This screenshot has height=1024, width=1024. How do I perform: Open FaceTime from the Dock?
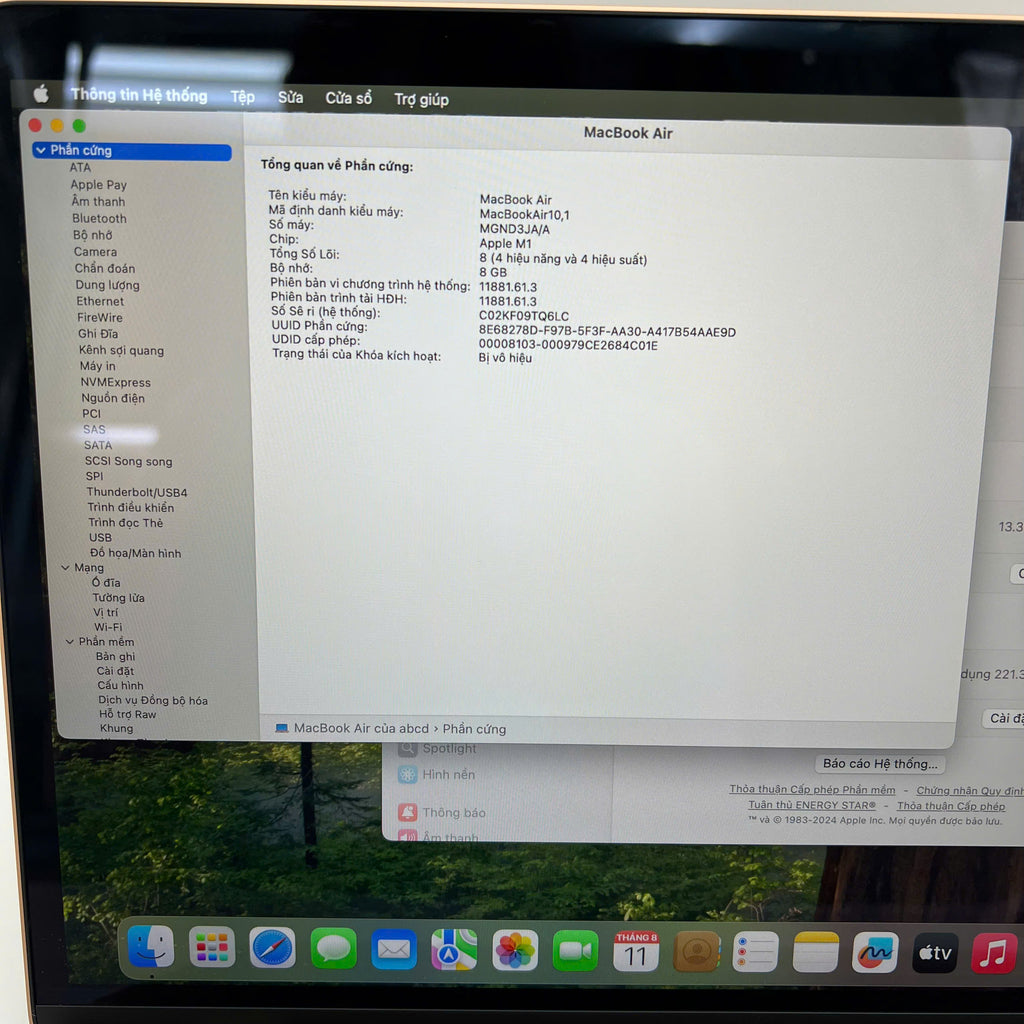[575, 951]
